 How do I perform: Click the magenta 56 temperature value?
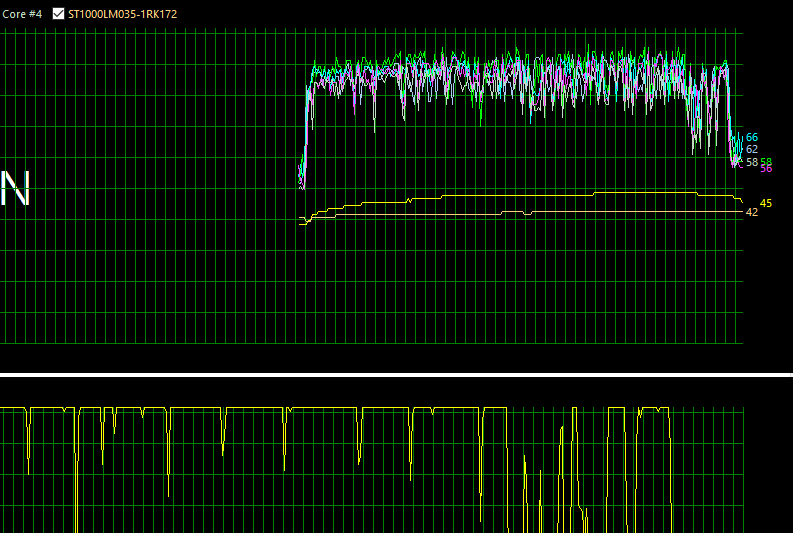click(766, 169)
